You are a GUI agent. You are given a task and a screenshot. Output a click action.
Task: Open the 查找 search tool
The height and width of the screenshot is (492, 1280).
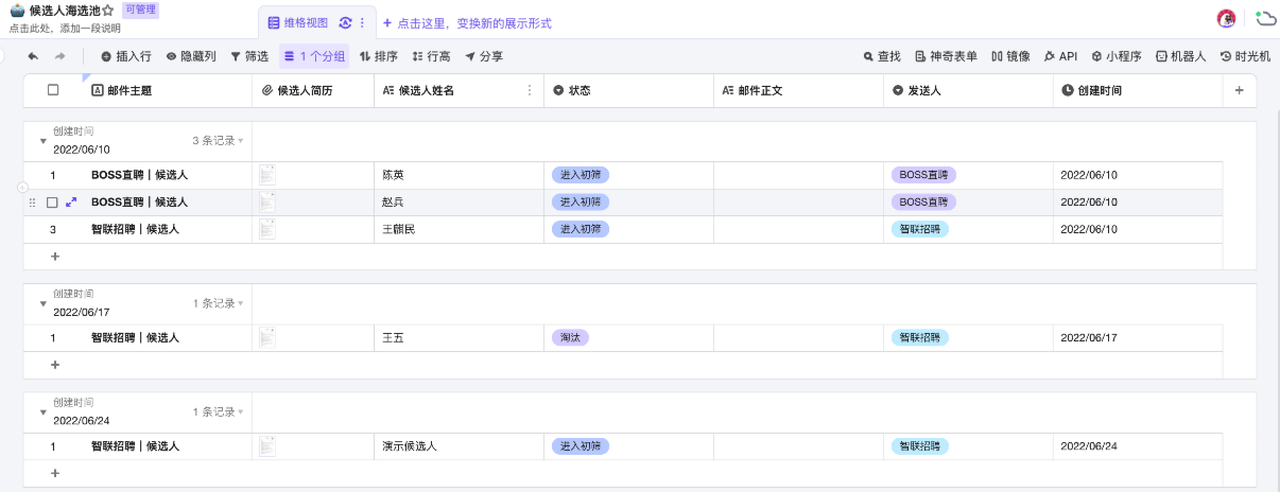coord(882,57)
